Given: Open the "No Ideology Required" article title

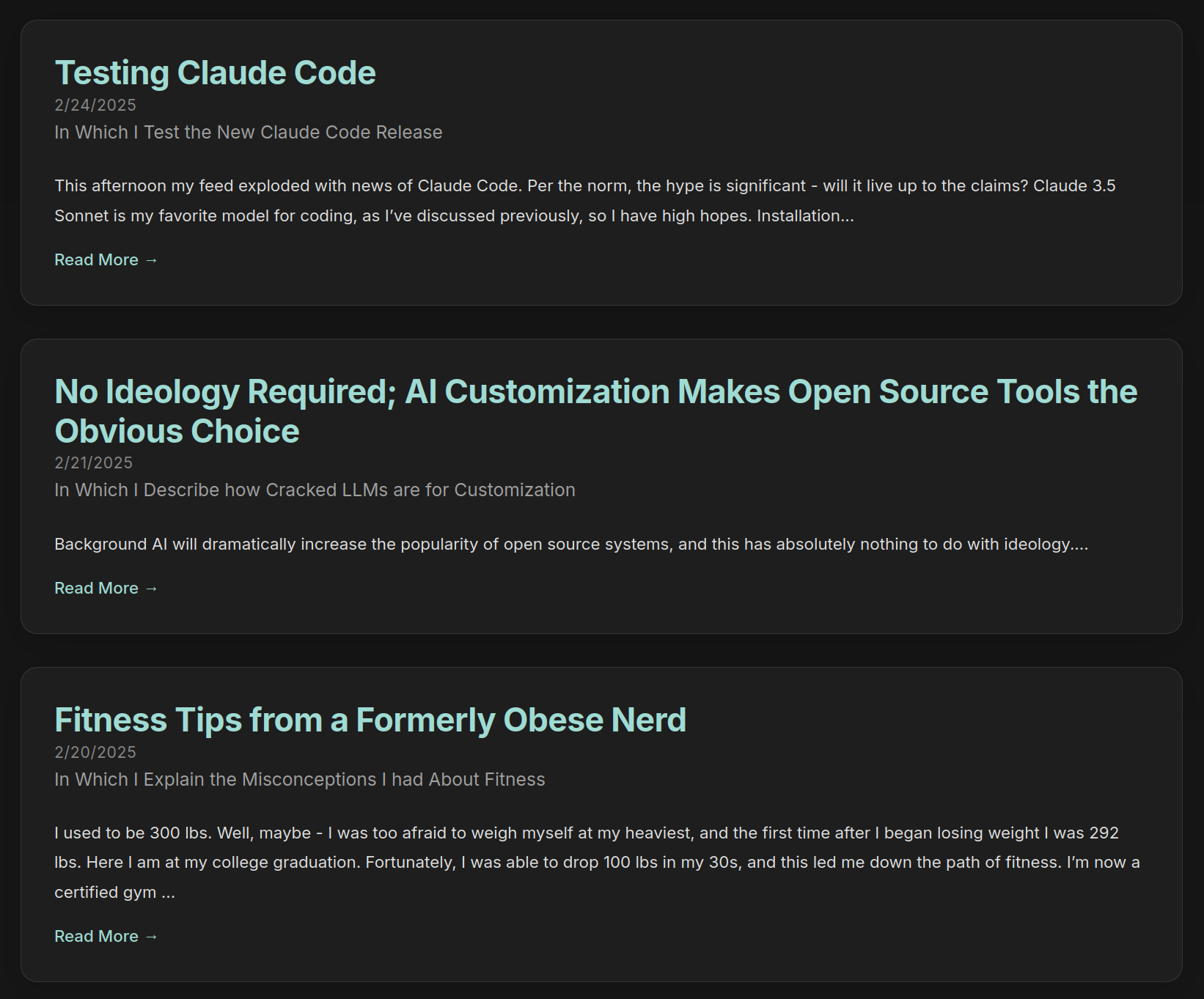Looking at the screenshot, I should tap(595, 411).
